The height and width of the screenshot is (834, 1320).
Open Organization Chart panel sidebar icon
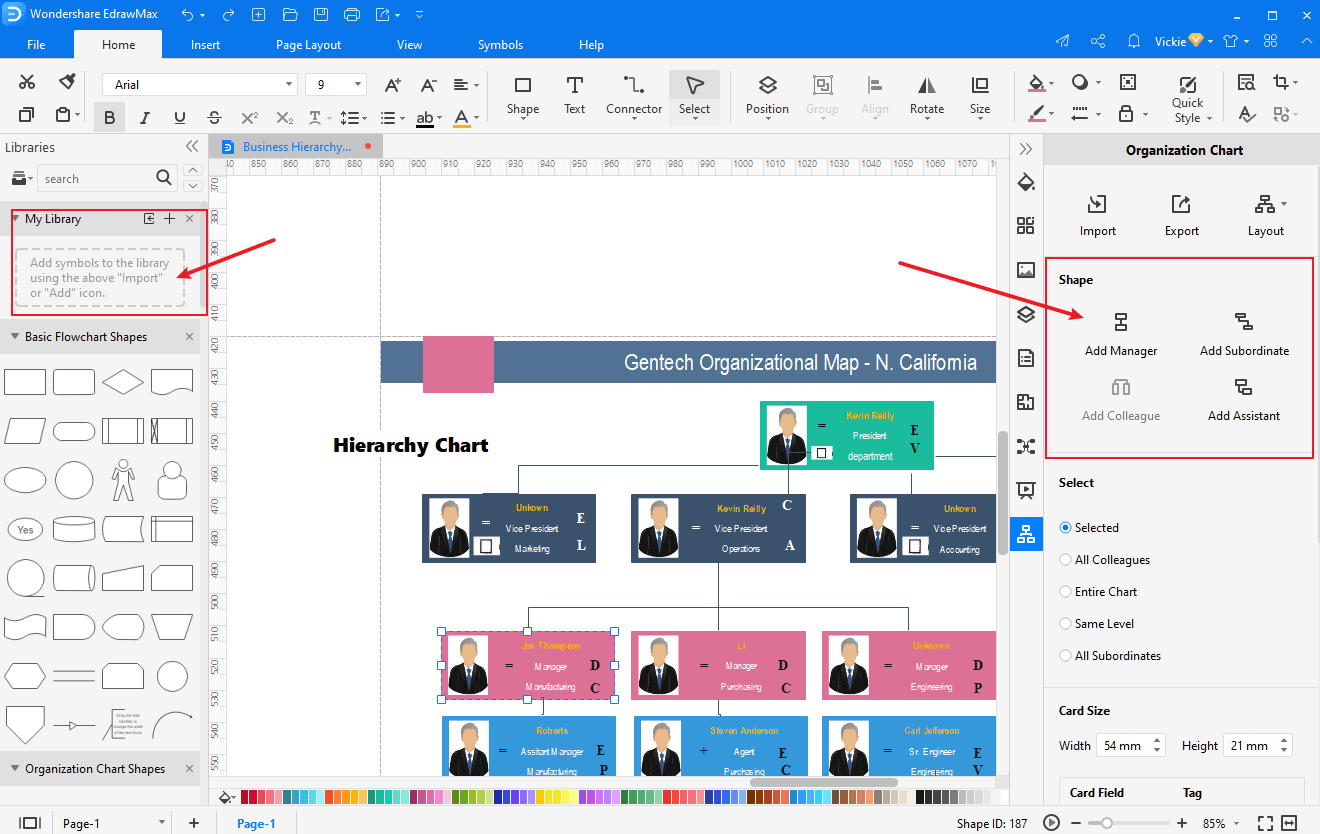[1026, 533]
